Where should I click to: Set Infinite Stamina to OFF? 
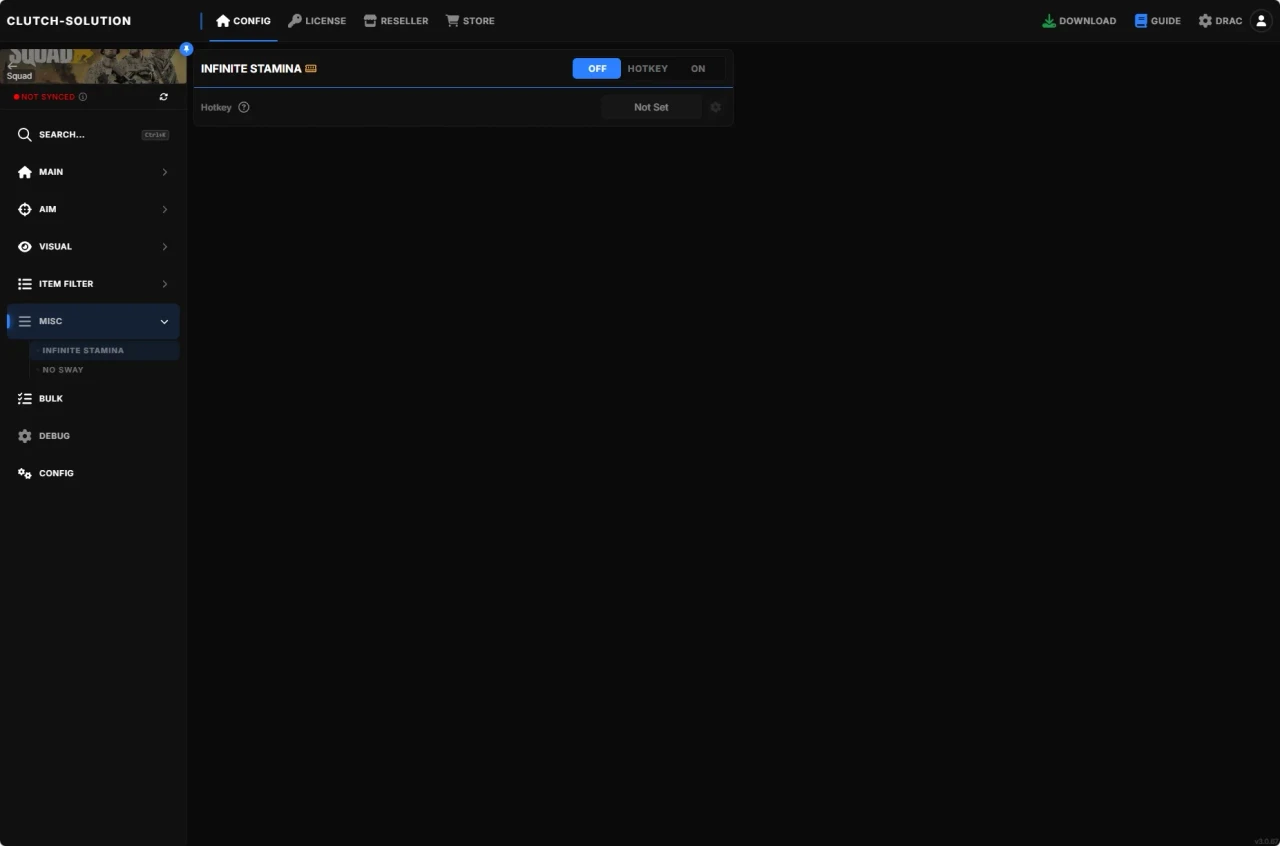[x=597, y=69]
